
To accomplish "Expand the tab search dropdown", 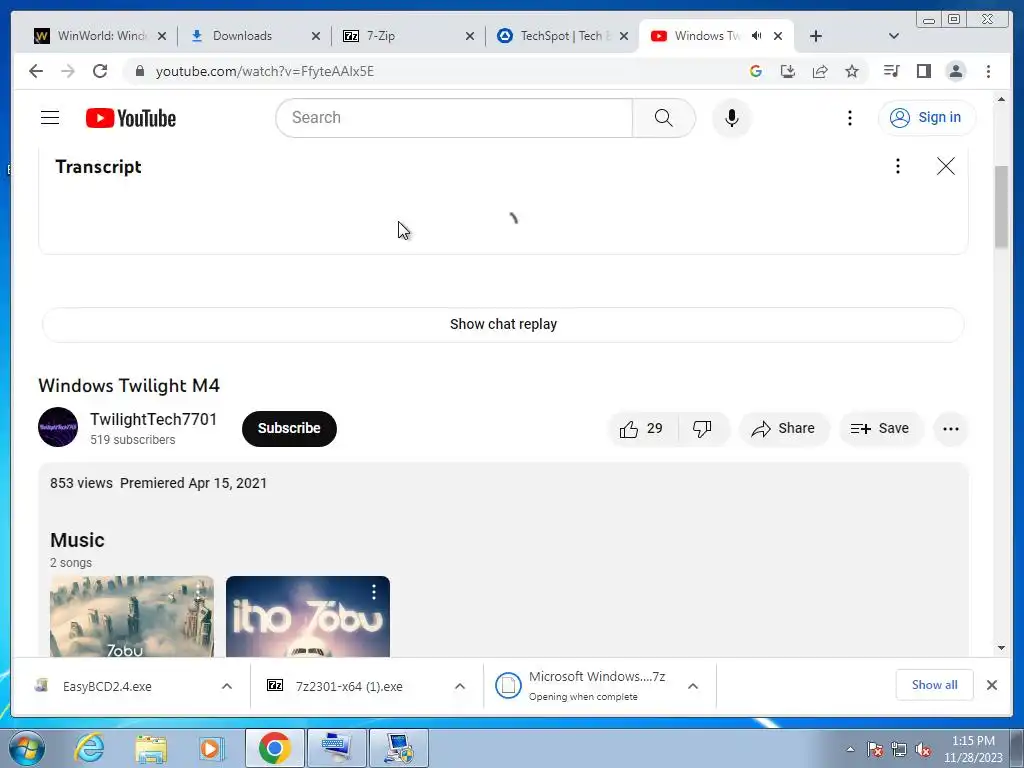I will pos(894,36).
